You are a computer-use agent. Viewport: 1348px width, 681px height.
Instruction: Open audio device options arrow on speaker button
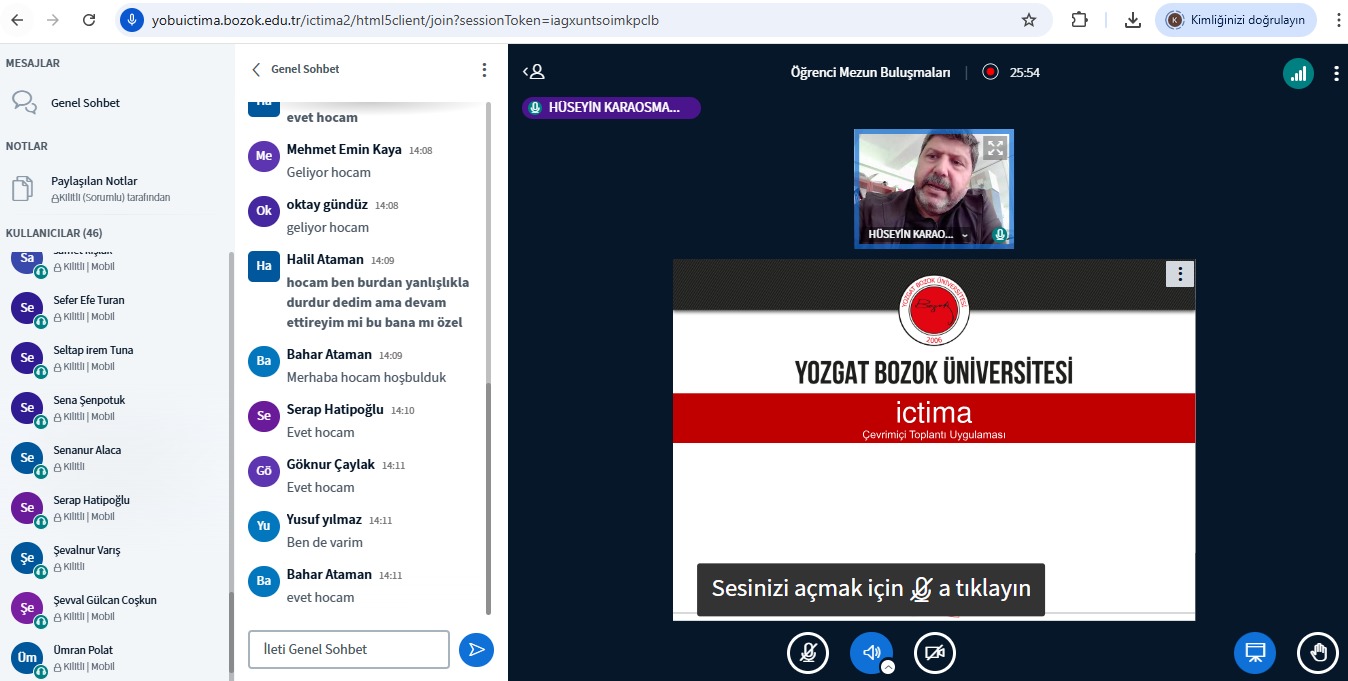click(x=888, y=667)
